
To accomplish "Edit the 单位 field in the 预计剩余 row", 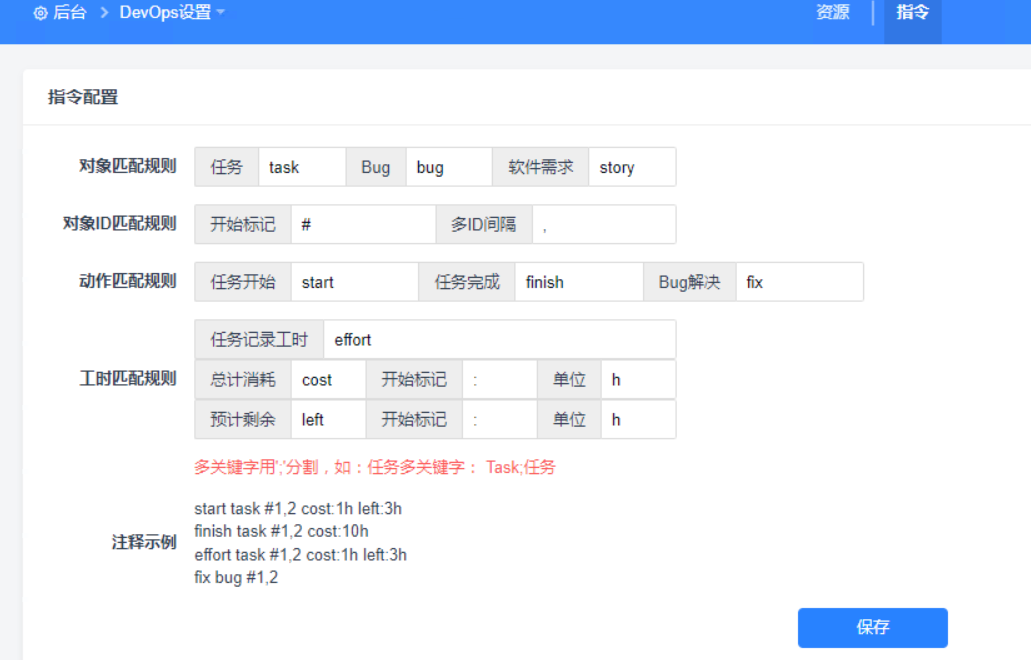I will click(x=638, y=420).
